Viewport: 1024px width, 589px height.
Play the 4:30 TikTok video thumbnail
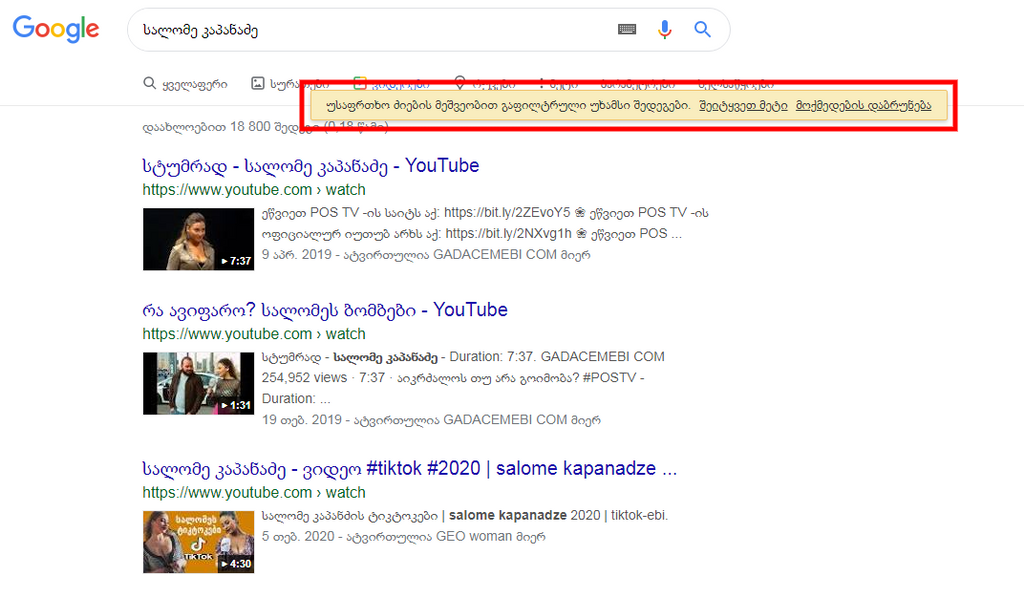click(x=199, y=542)
